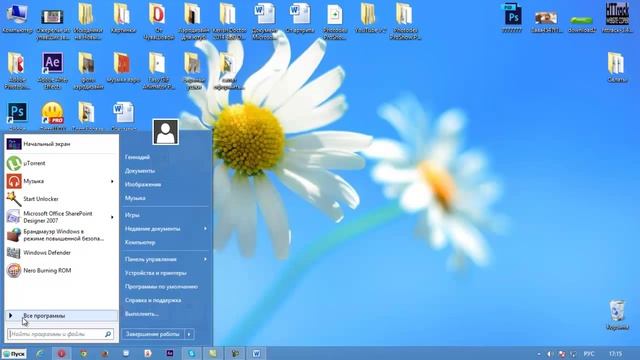
Task: Open Игры in the Start menu
Action: pos(132,215)
